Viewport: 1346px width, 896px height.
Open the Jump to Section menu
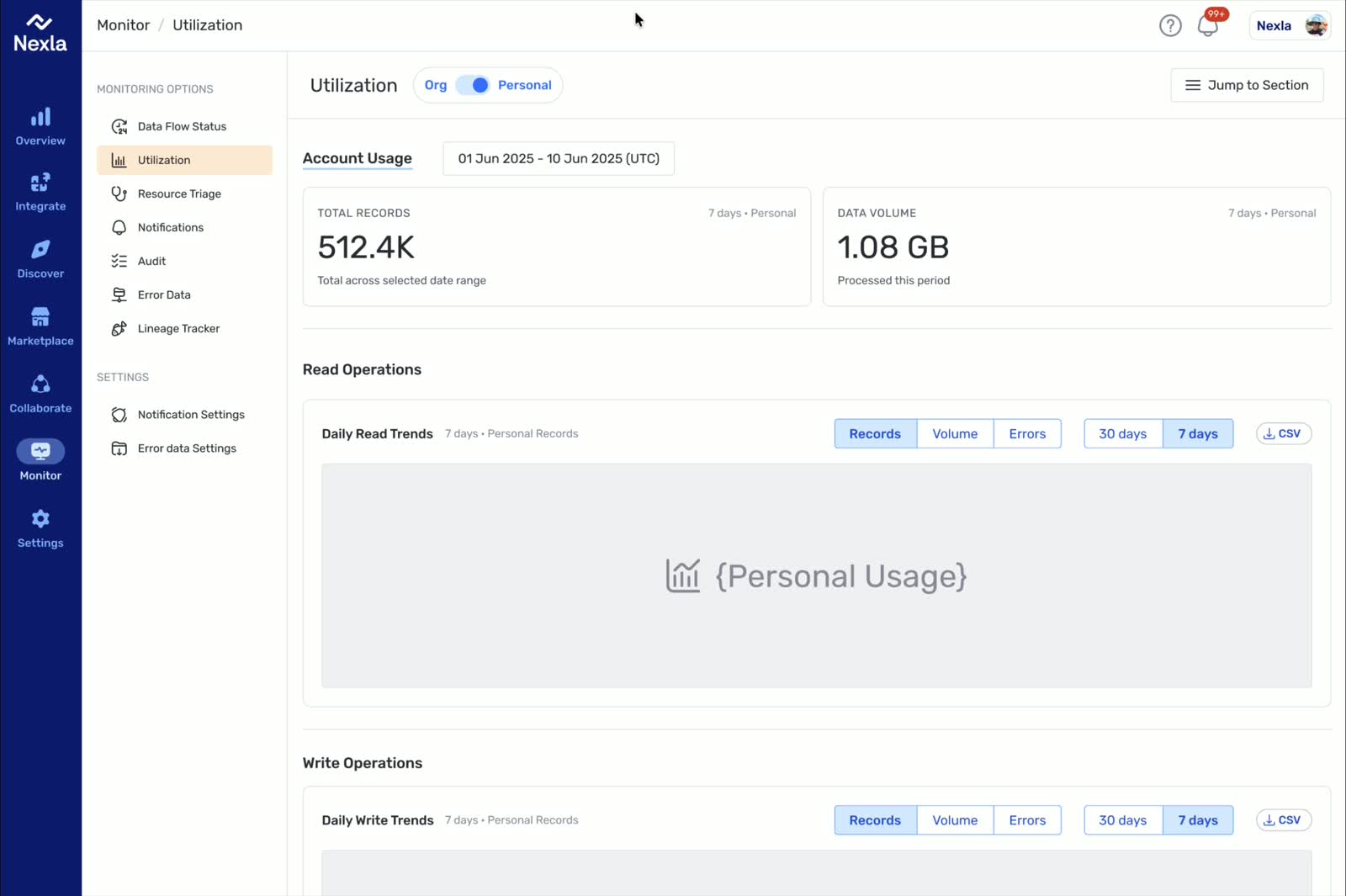point(1247,85)
